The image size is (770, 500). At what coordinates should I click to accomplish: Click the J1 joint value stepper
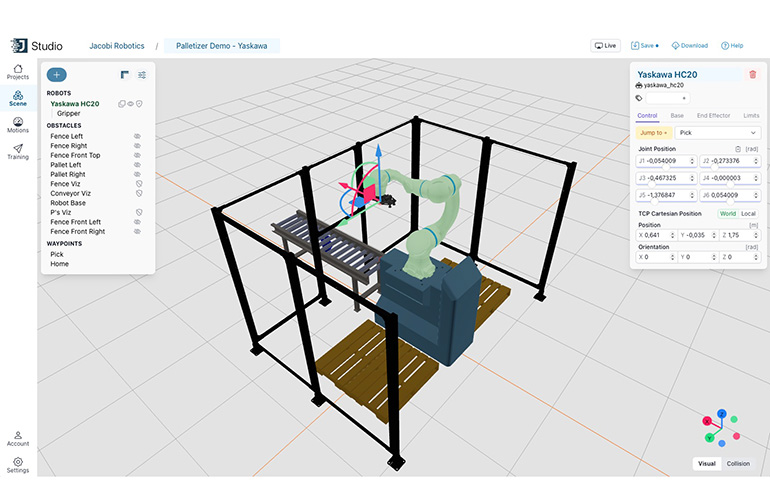point(691,160)
